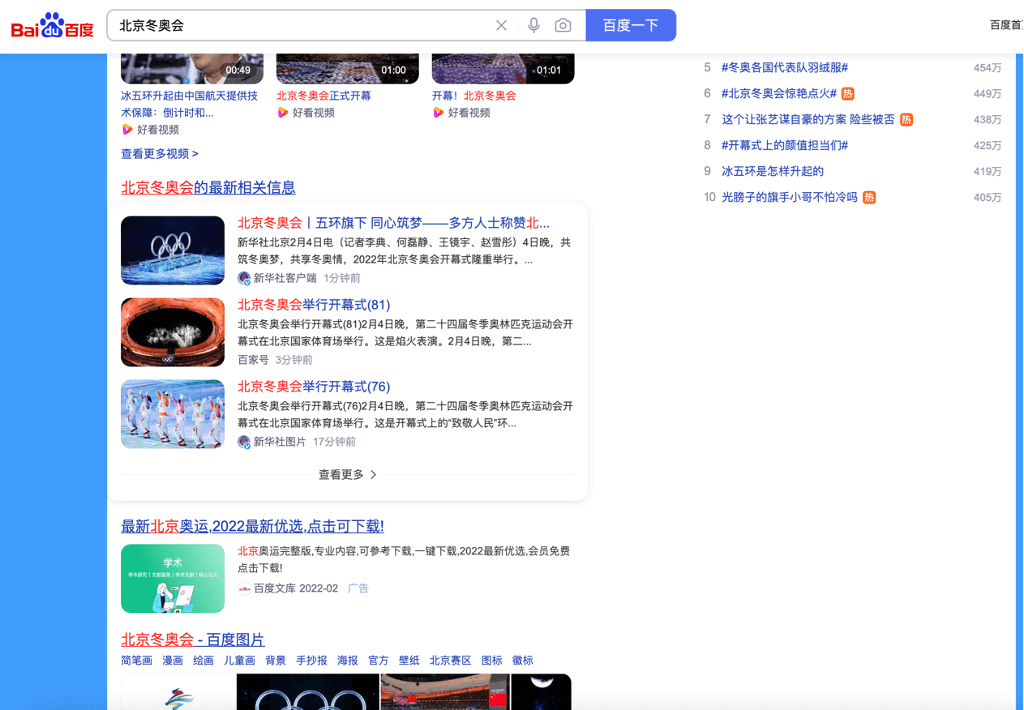
Task: Select the 简笔画 image filter
Action: (136, 660)
